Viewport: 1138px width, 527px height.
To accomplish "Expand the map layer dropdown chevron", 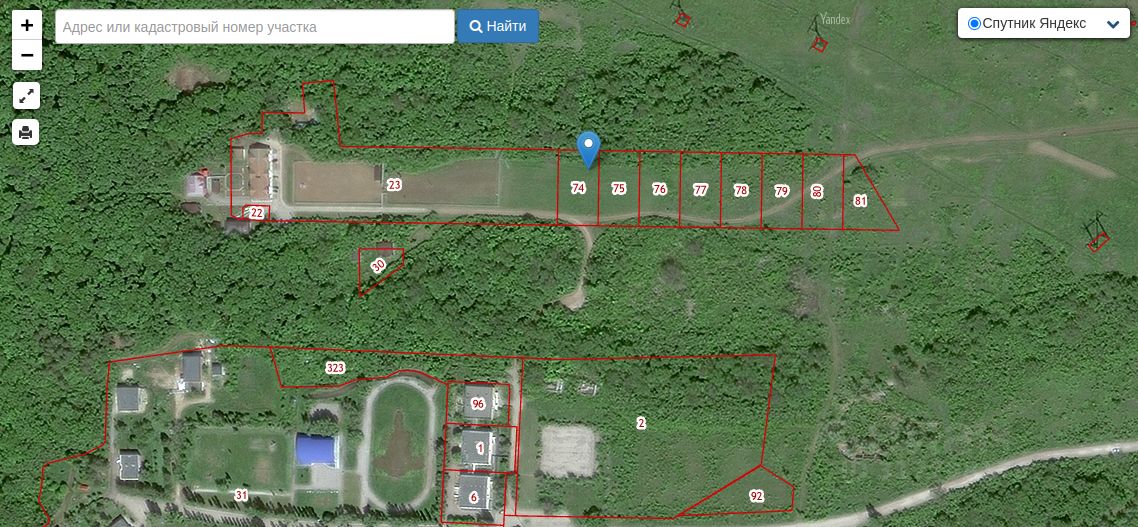I will [1113, 25].
